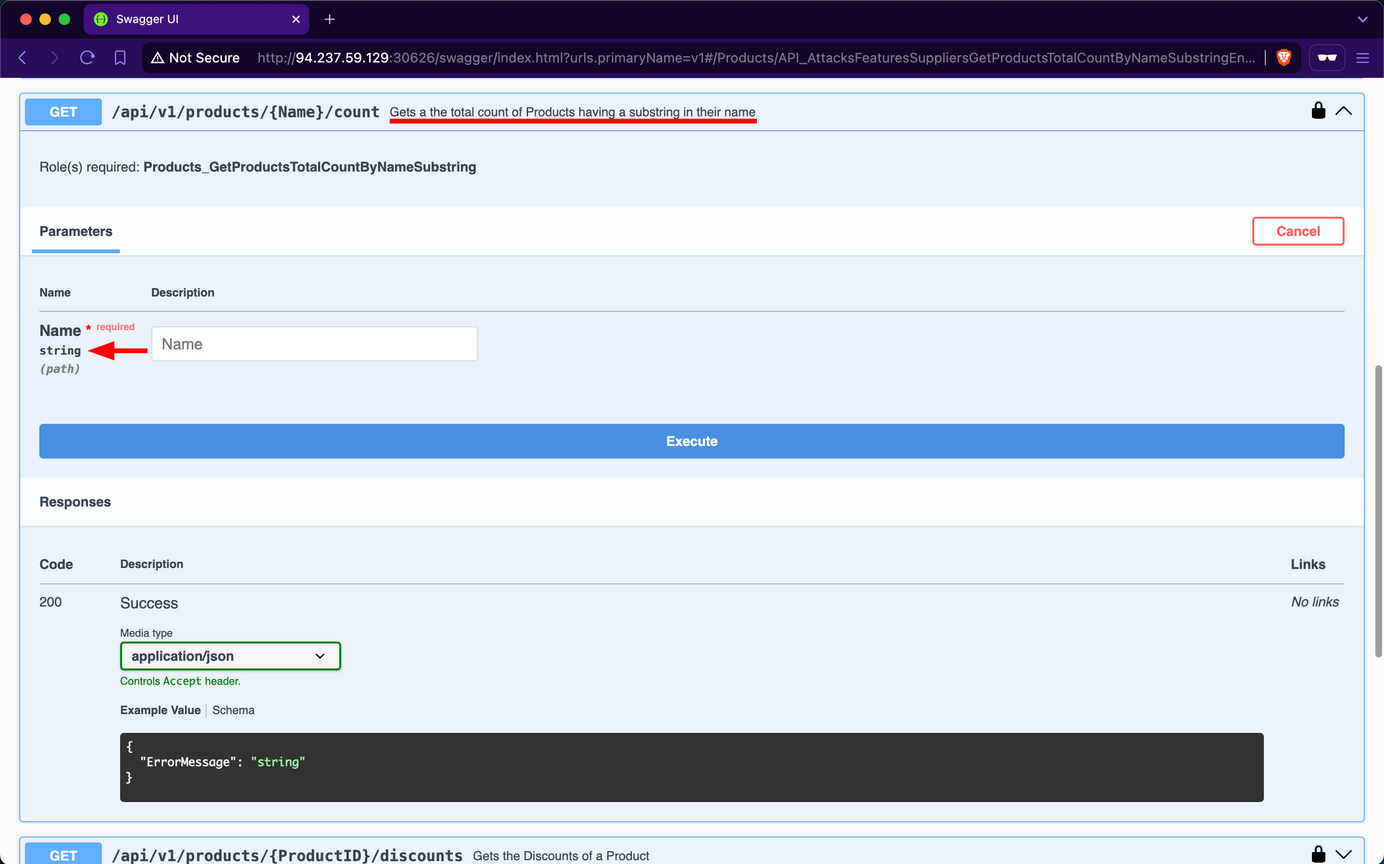The width and height of the screenshot is (1384, 864).
Task: Cancel the try-it-out mode
Action: point(1298,231)
